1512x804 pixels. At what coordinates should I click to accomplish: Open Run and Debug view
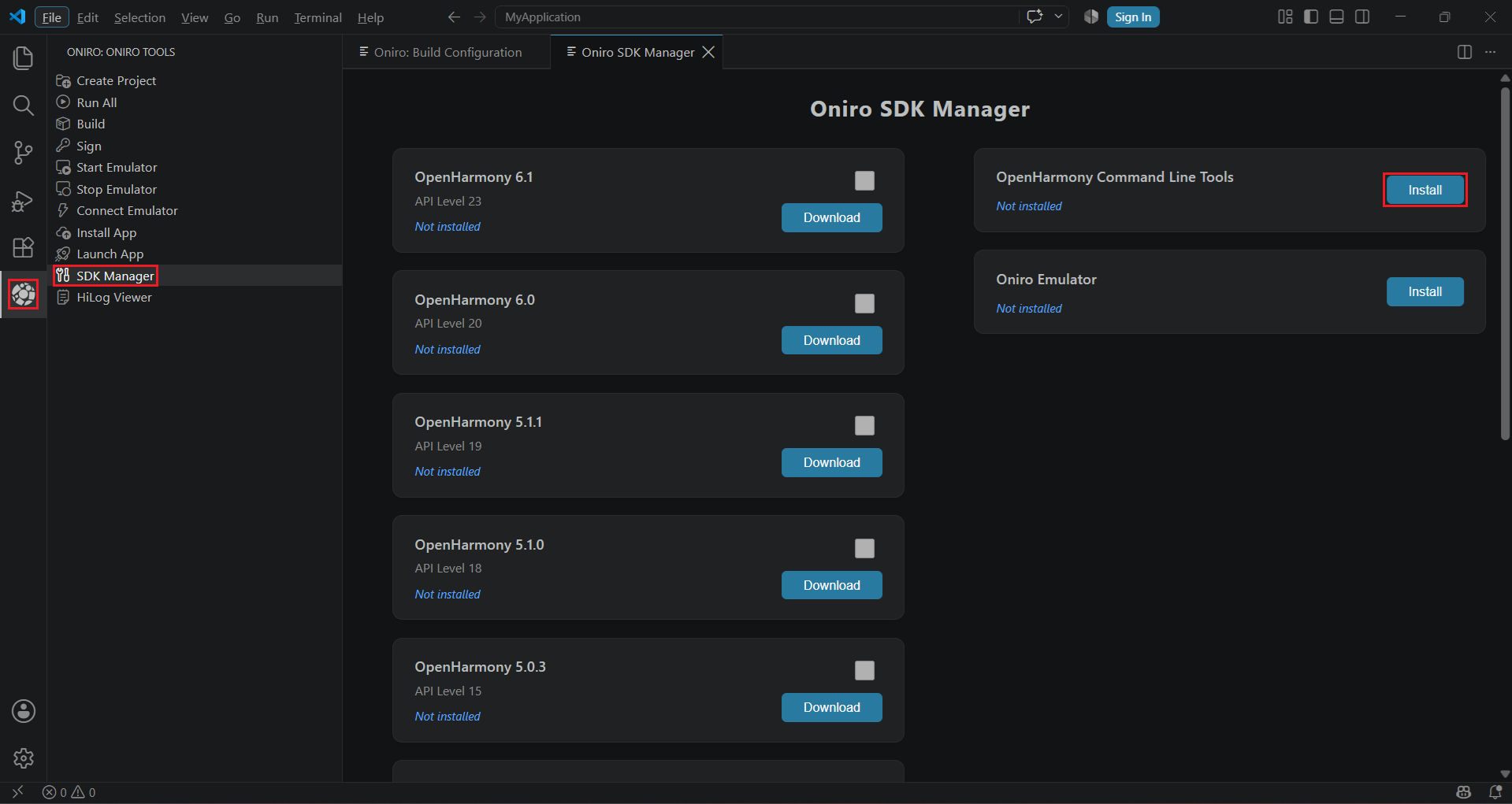(23, 201)
